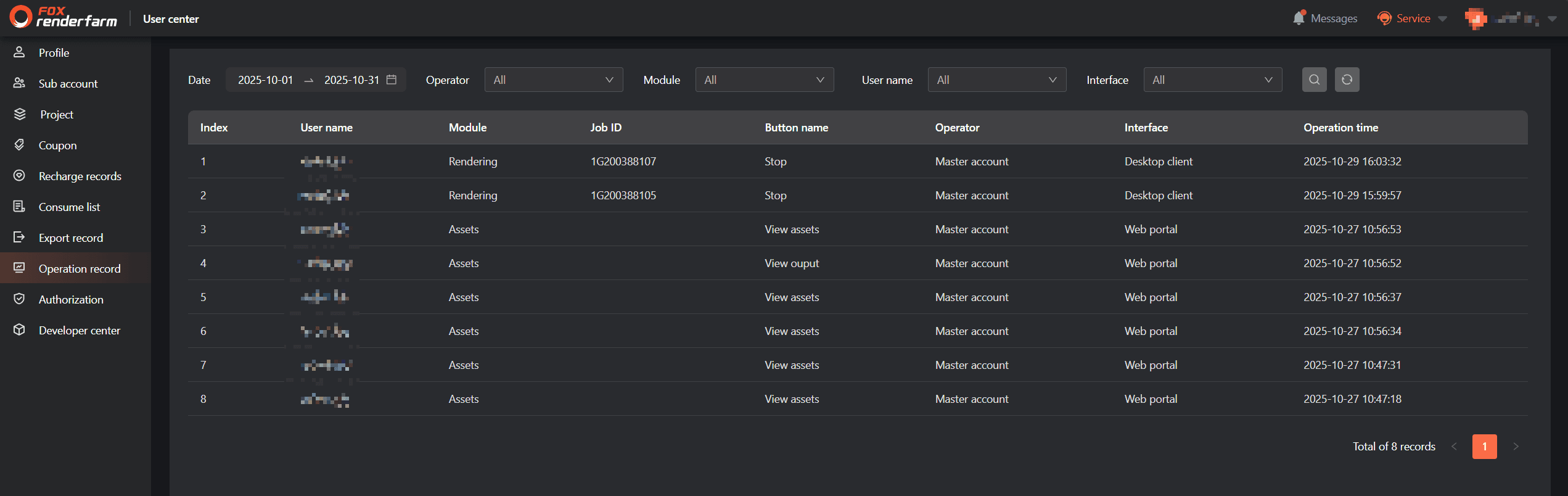
Task: Open Sub account in the sidebar
Action: pyautogui.click(x=68, y=83)
